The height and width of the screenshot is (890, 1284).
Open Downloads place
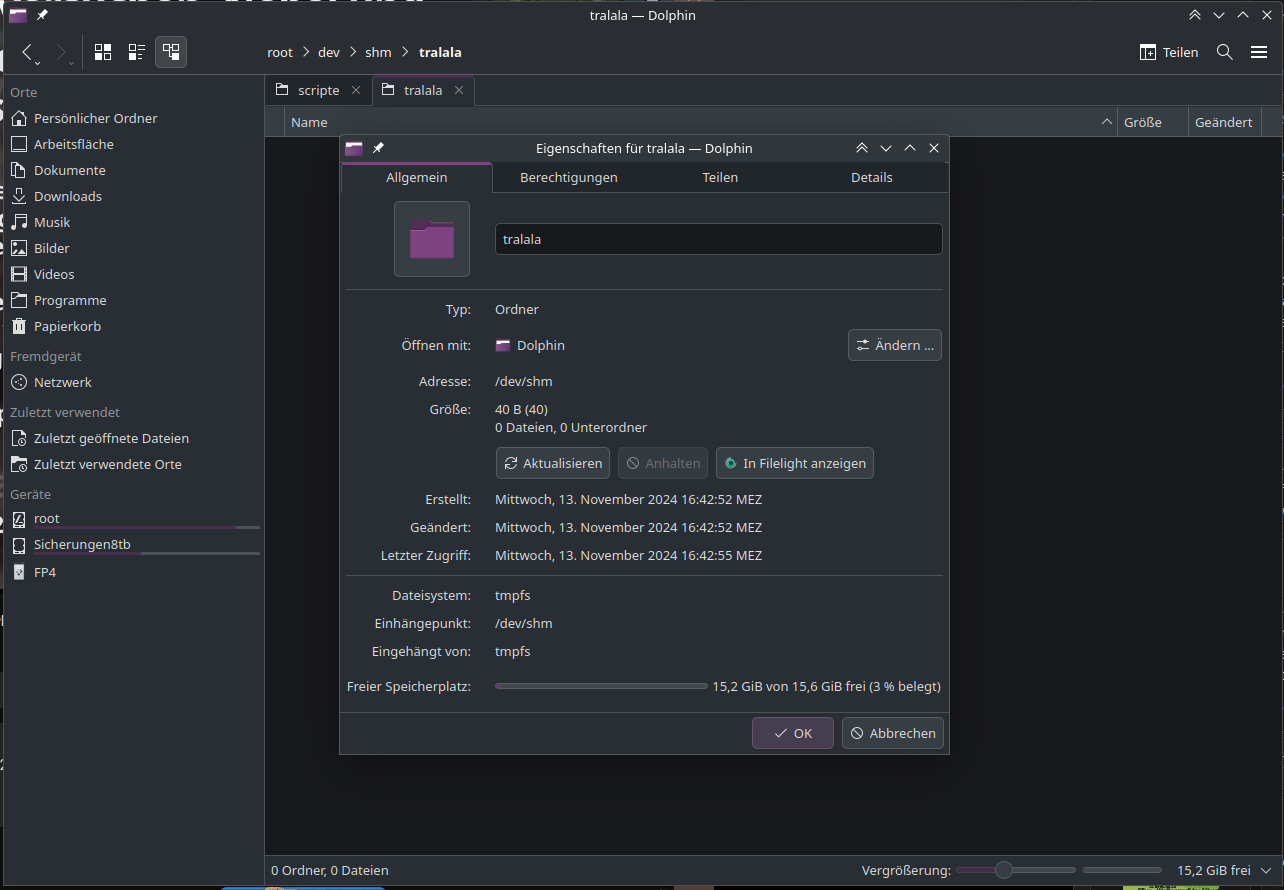(x=133, y=196)
